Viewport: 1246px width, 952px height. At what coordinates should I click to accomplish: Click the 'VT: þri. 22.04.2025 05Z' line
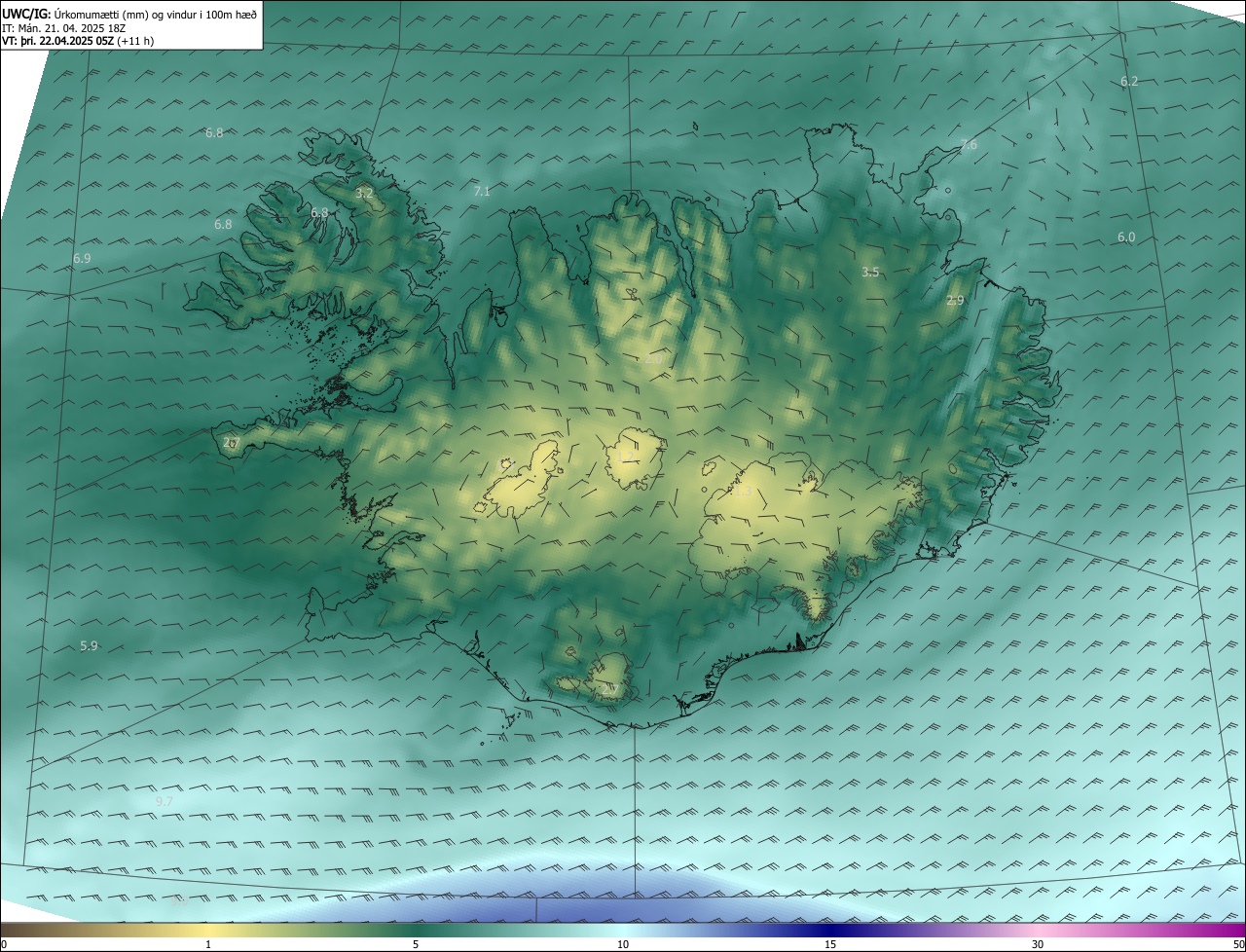tap(78, 41)
